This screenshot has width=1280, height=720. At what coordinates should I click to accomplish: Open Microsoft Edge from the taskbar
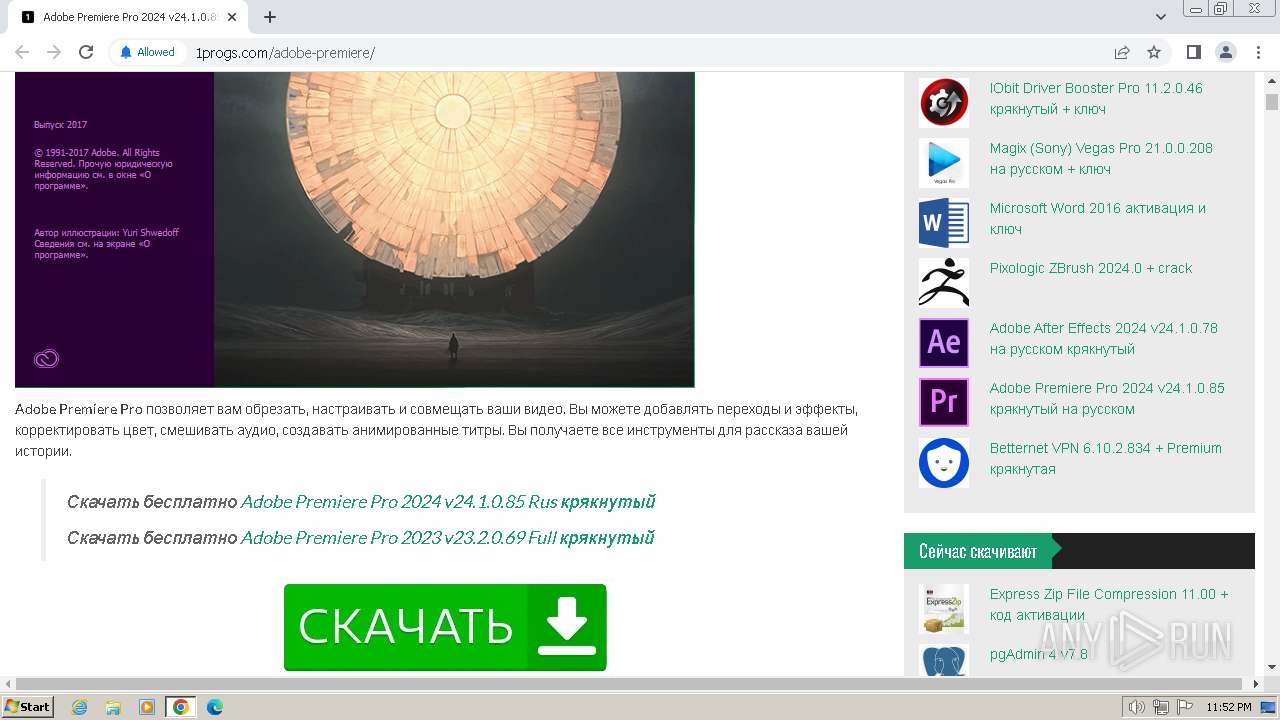[215, 707]
